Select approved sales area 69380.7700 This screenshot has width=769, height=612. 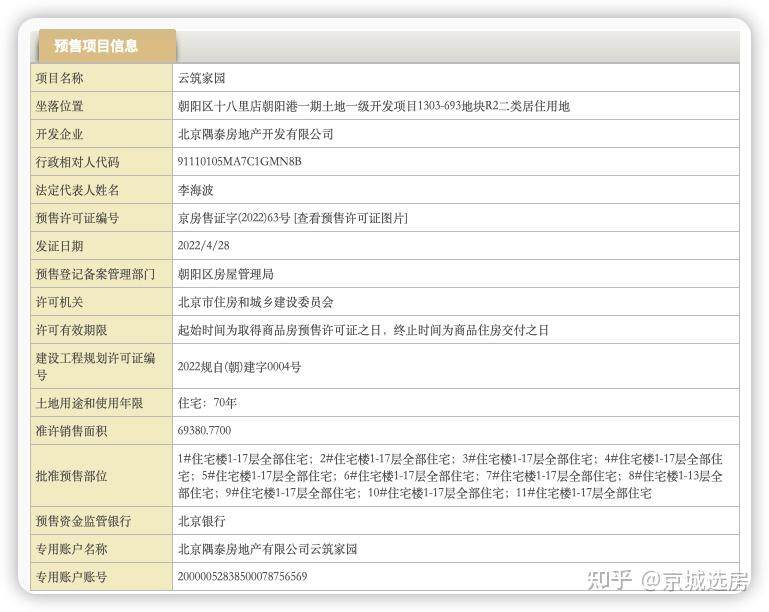(x=204, y=431)
